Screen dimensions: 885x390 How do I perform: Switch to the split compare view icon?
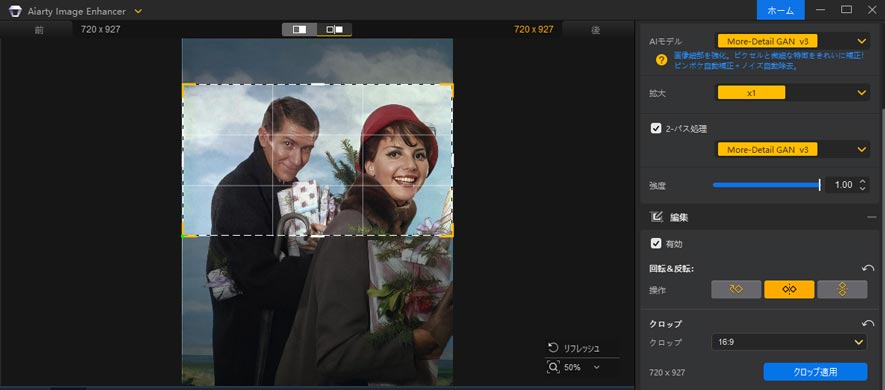300,29
